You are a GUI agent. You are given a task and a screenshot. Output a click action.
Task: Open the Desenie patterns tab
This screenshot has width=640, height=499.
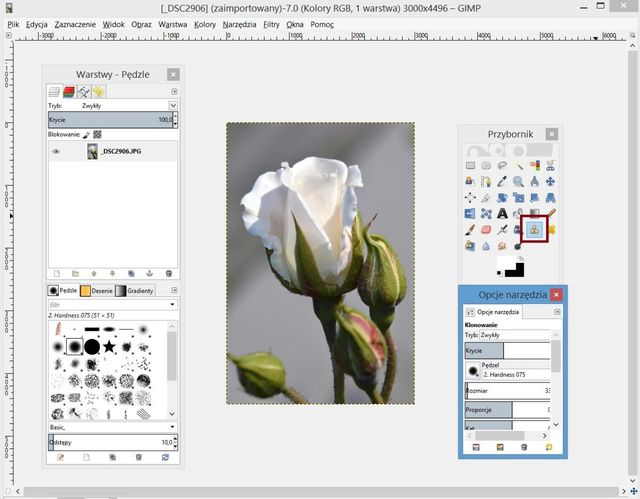click(98, 290)
